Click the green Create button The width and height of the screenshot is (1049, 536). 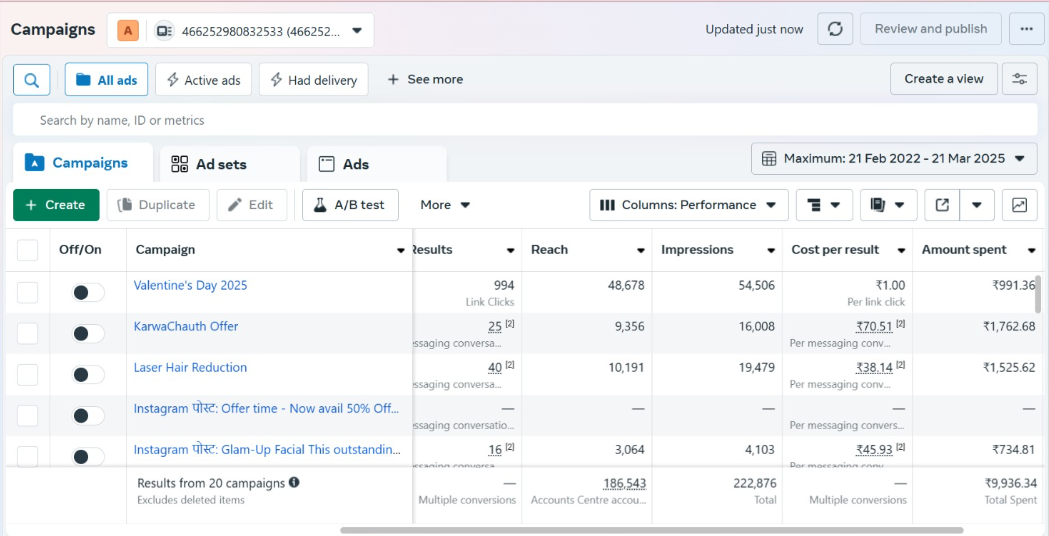point(56,205)
